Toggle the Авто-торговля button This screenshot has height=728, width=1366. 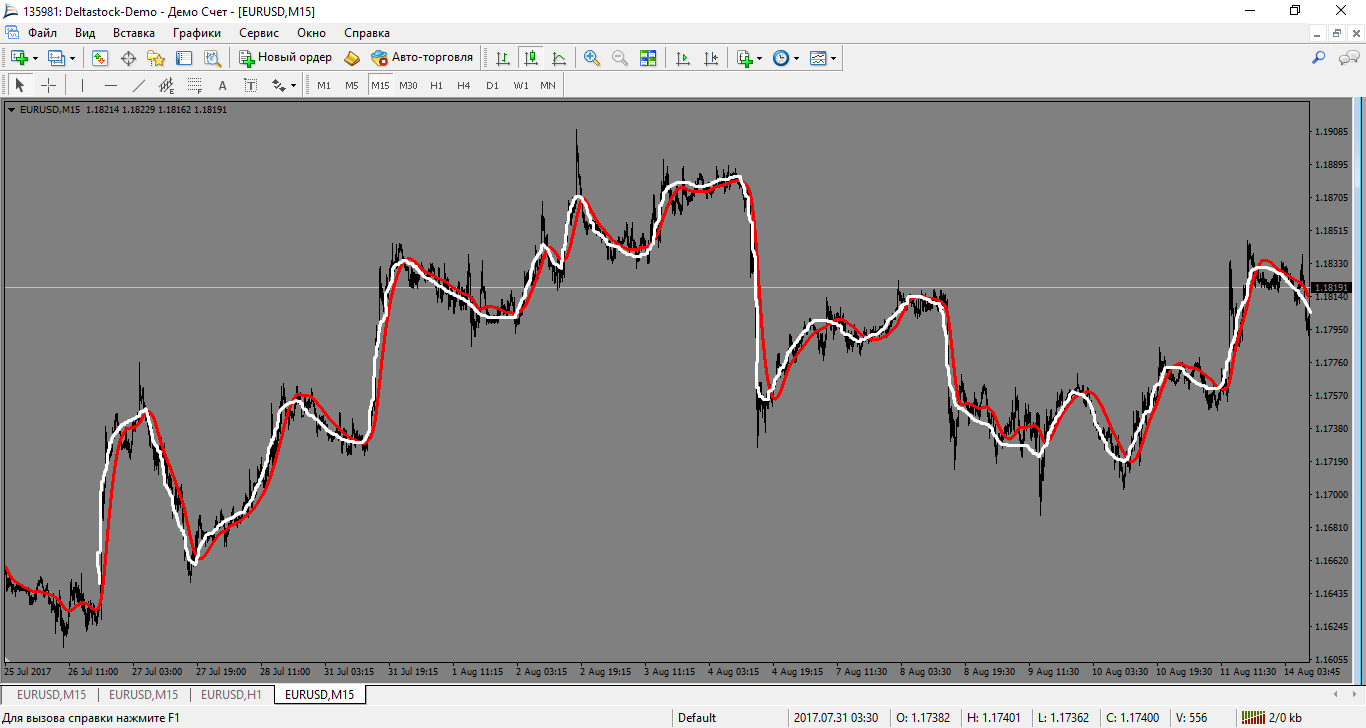[422, 58]
